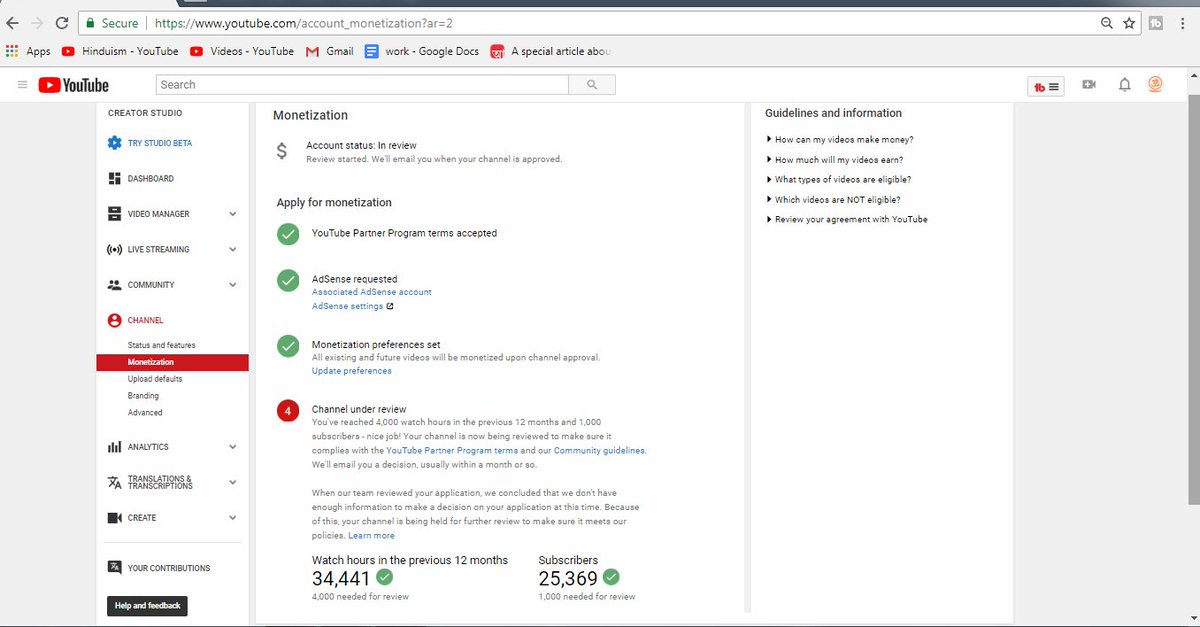Open 'A special article' bookmark
The height and width of the screenshot is (627, 1200).
[550, 51]
